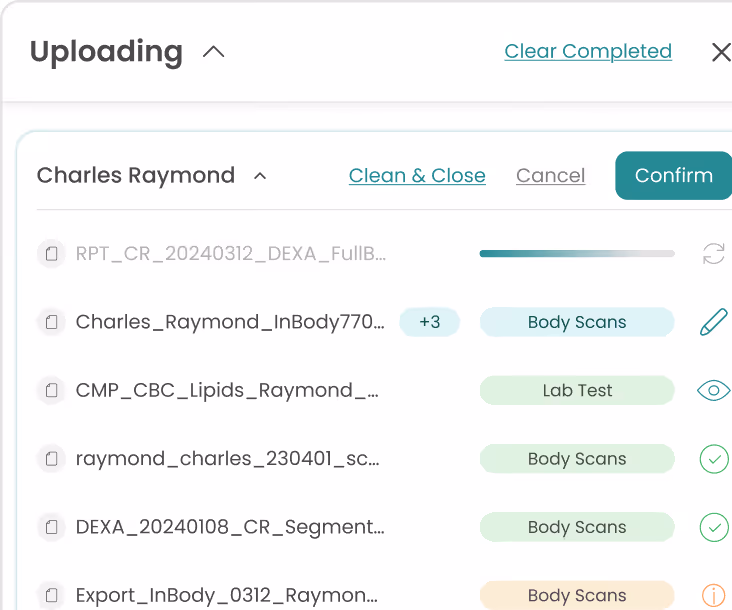
Task: Select the file name DEXA_20240108_CR_Segment…
Action: (x=230, y=527)
